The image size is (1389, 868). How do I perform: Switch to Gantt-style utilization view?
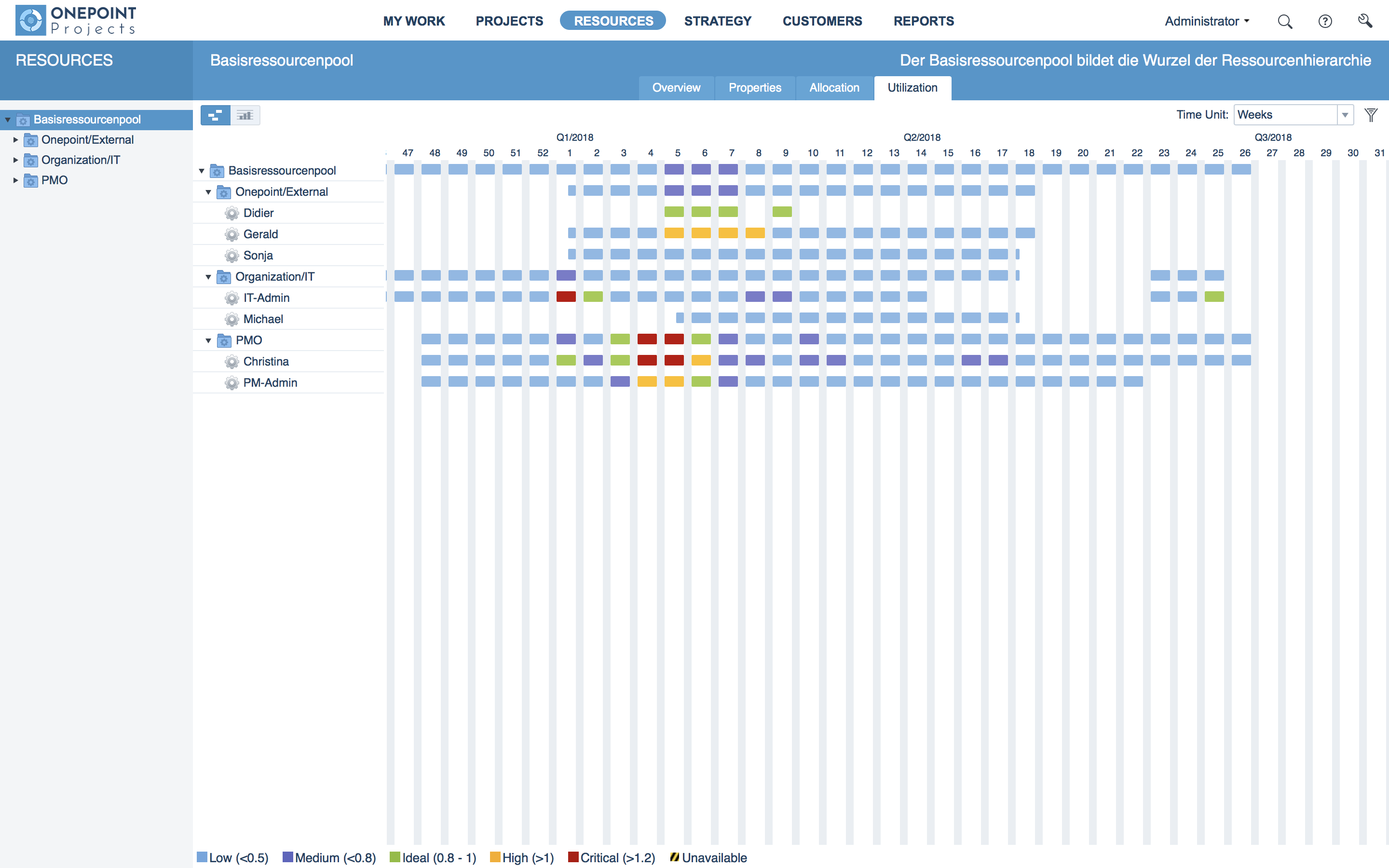tap(215, 115)
